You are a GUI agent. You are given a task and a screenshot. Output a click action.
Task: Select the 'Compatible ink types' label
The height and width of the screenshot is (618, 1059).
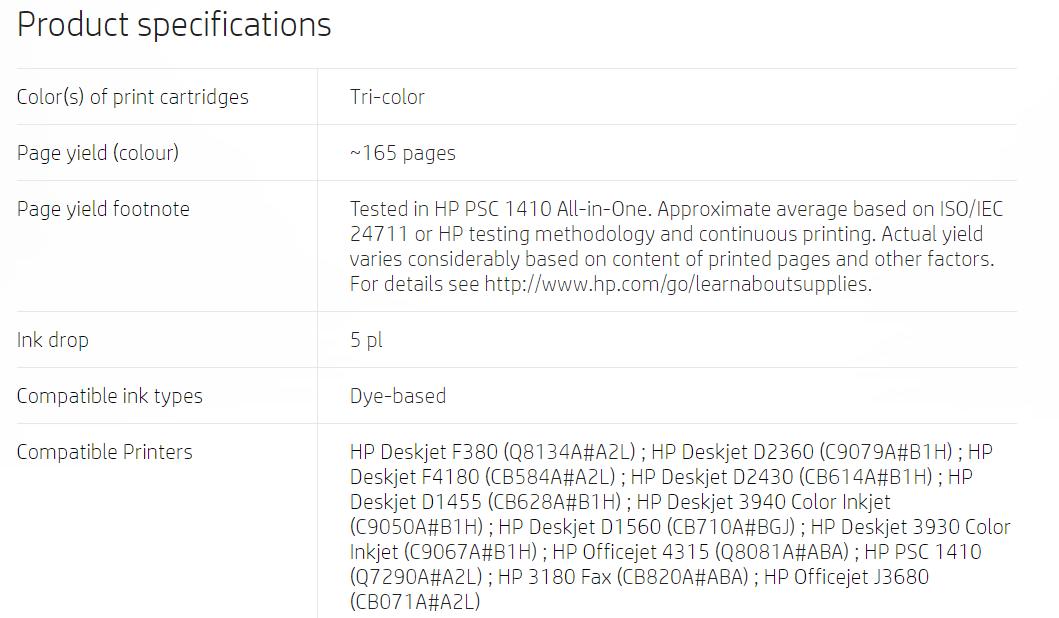click(109, 396)
